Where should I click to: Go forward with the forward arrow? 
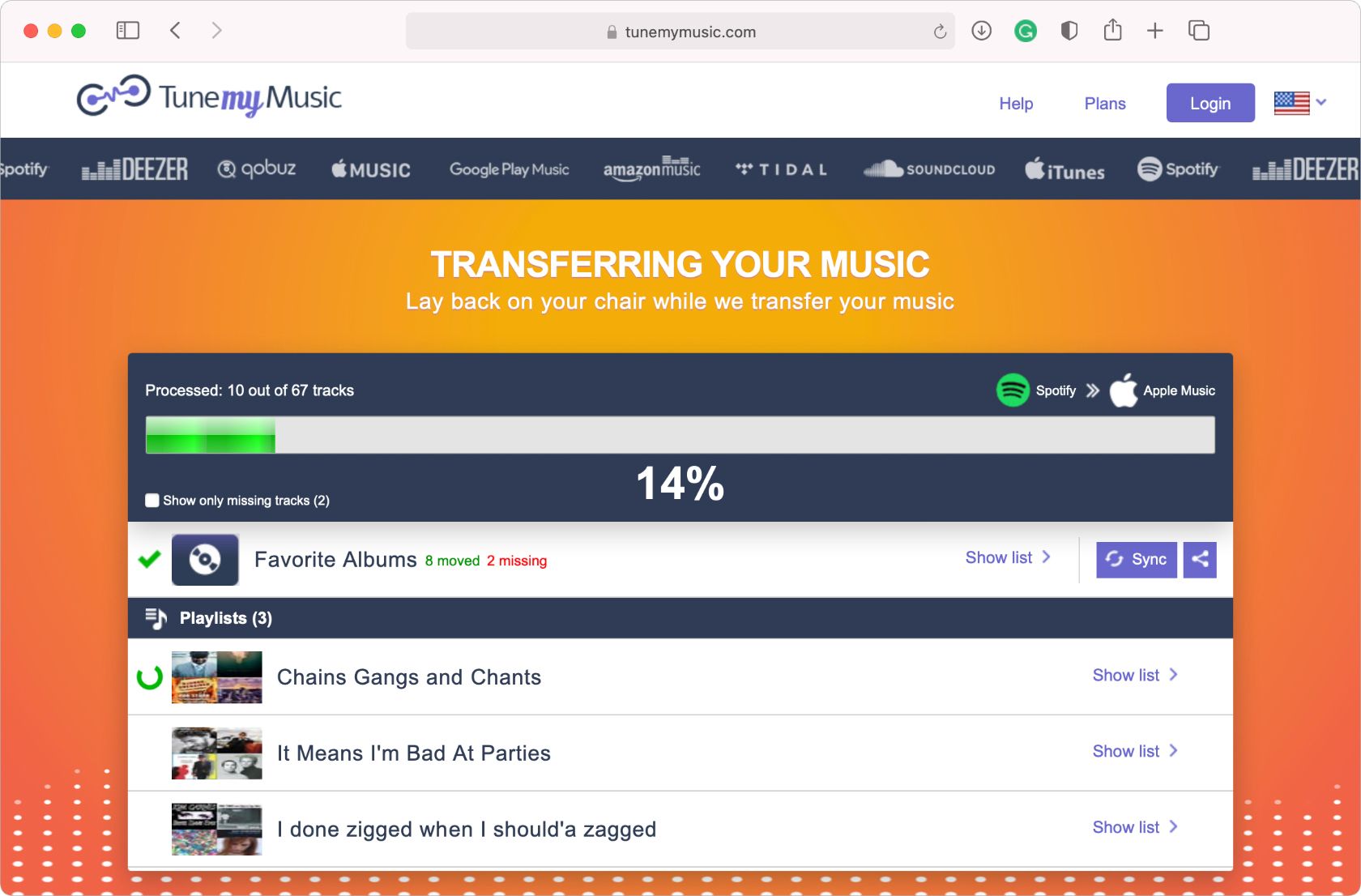(x=216, y=31)
